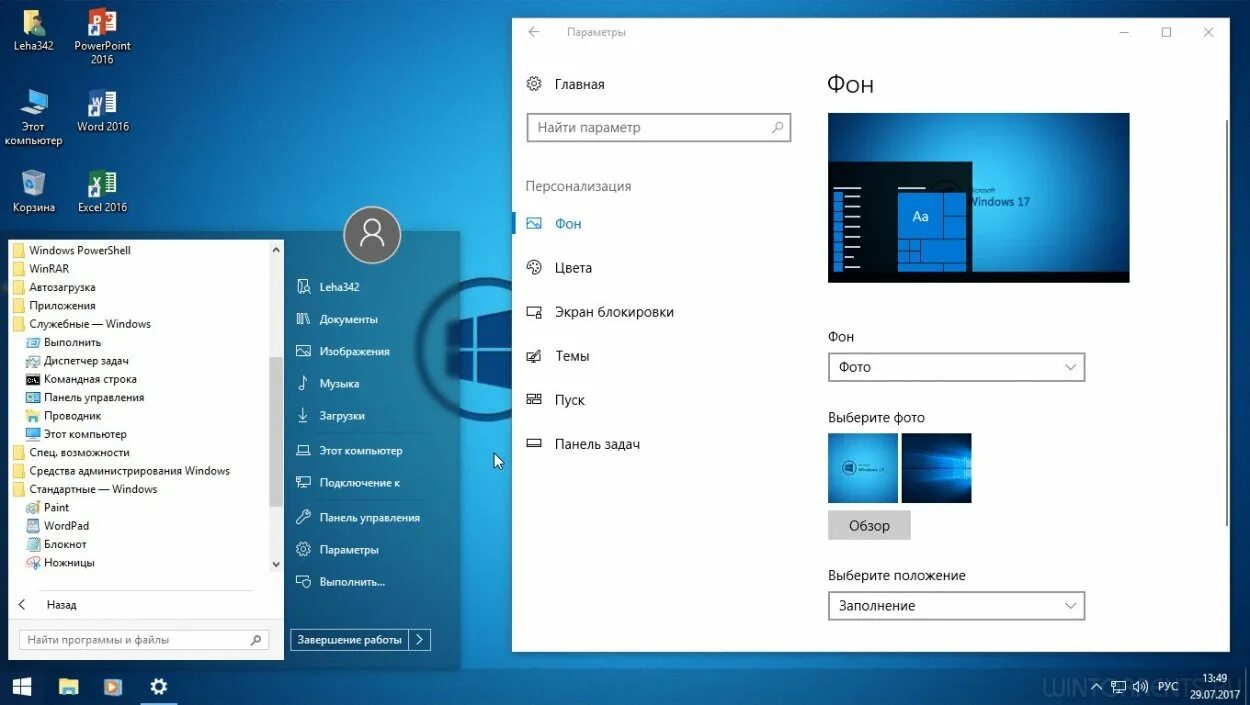This screenshot has width=1250, height=705.
Task: Open the Выберите положение dropdown Заполнение
Action: [x=956, y=605]
